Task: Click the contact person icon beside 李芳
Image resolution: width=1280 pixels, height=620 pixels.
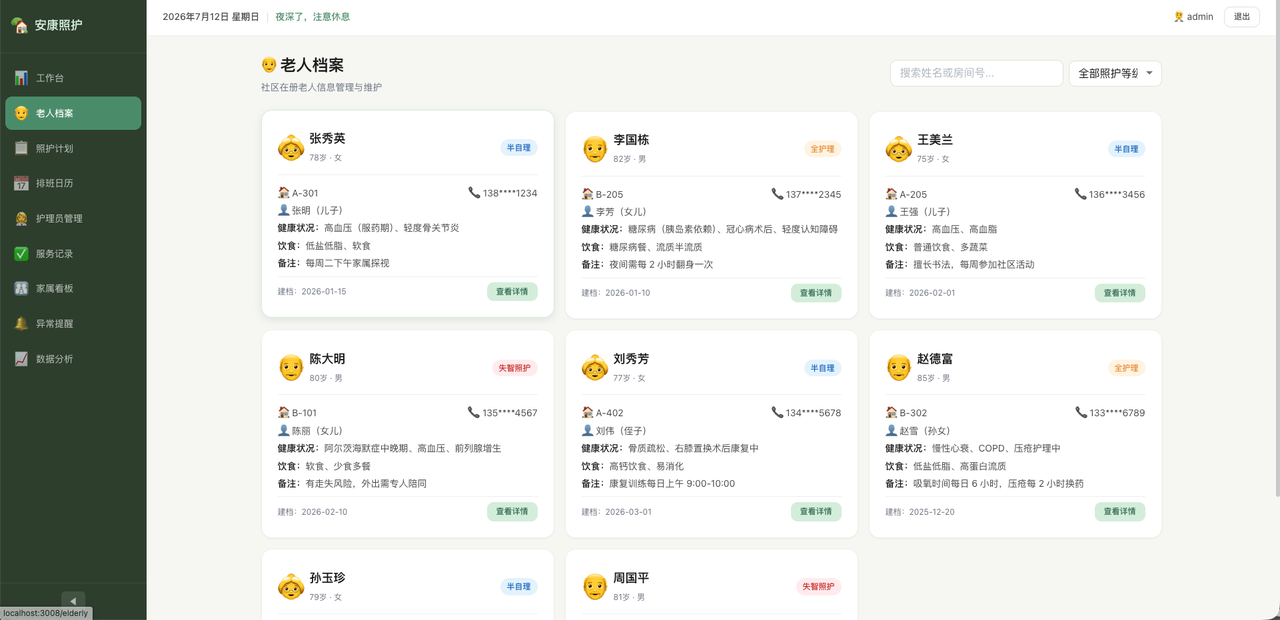Action: pyautogui.click(x=588, y=212)
